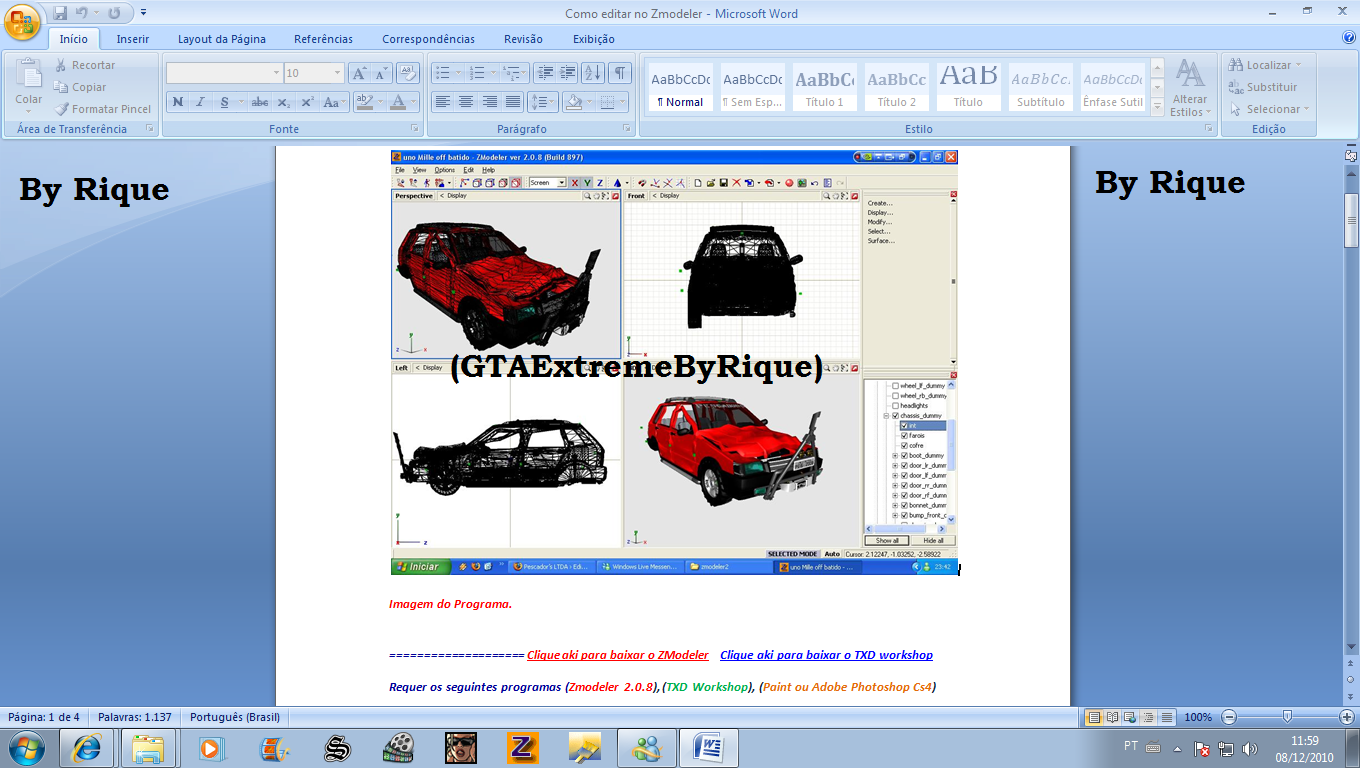Click the red X delete icon in ZModeler toolbar

(x=734, y=182)
